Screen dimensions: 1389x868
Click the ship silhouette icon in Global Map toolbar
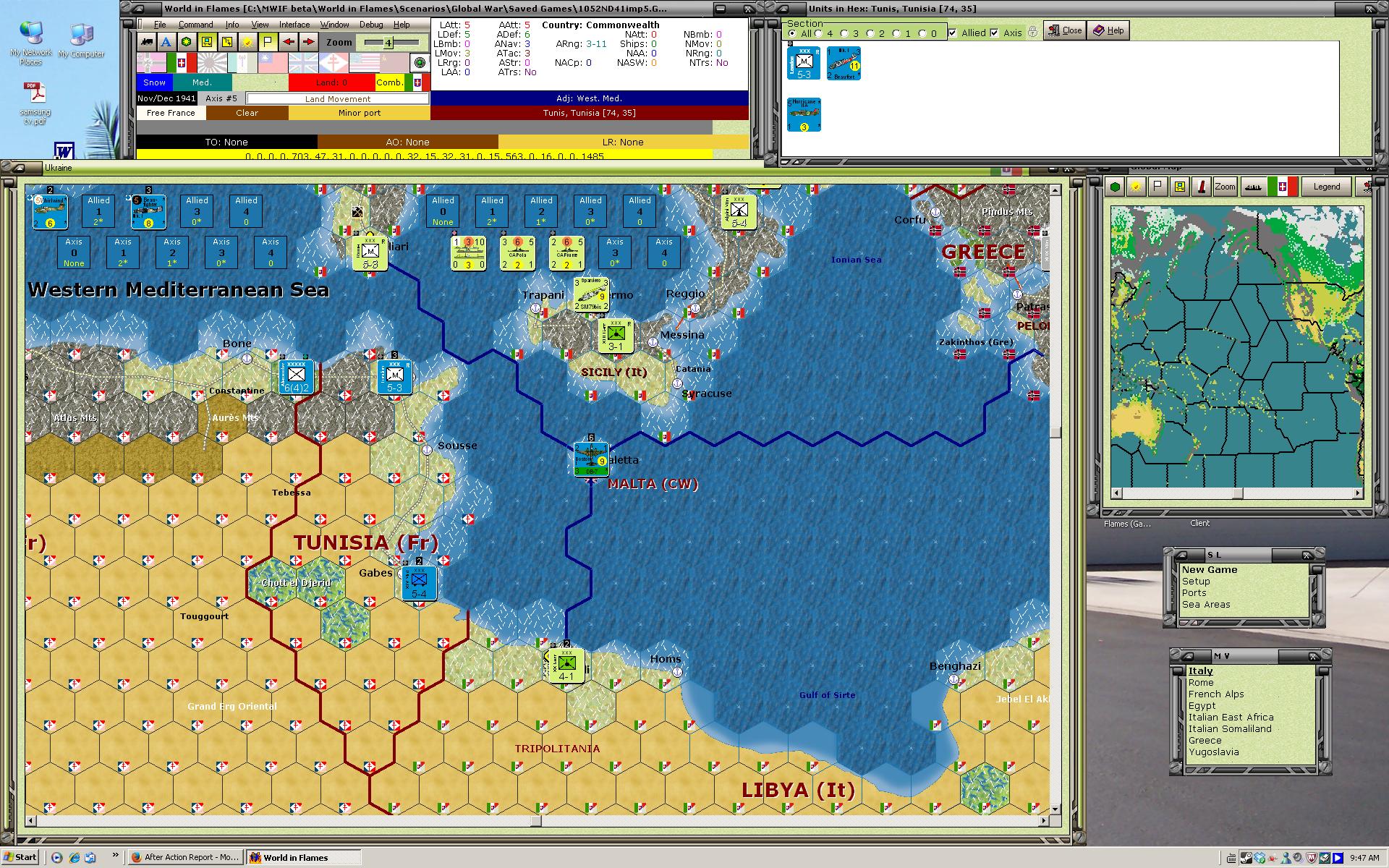(1254, 187)
